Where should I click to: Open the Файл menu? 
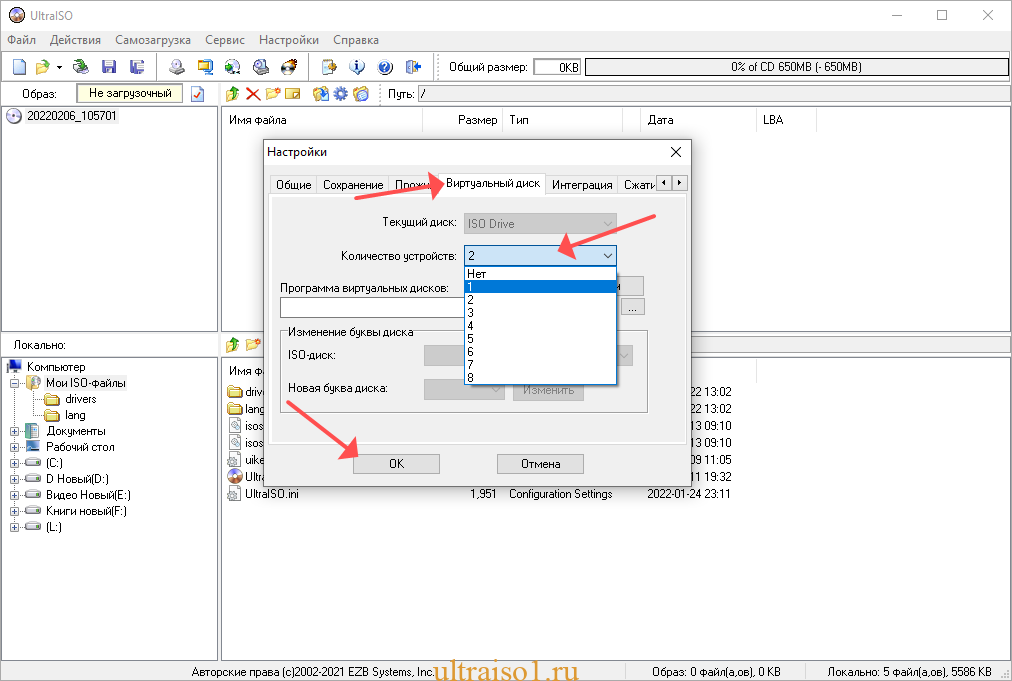pos(21,40)
